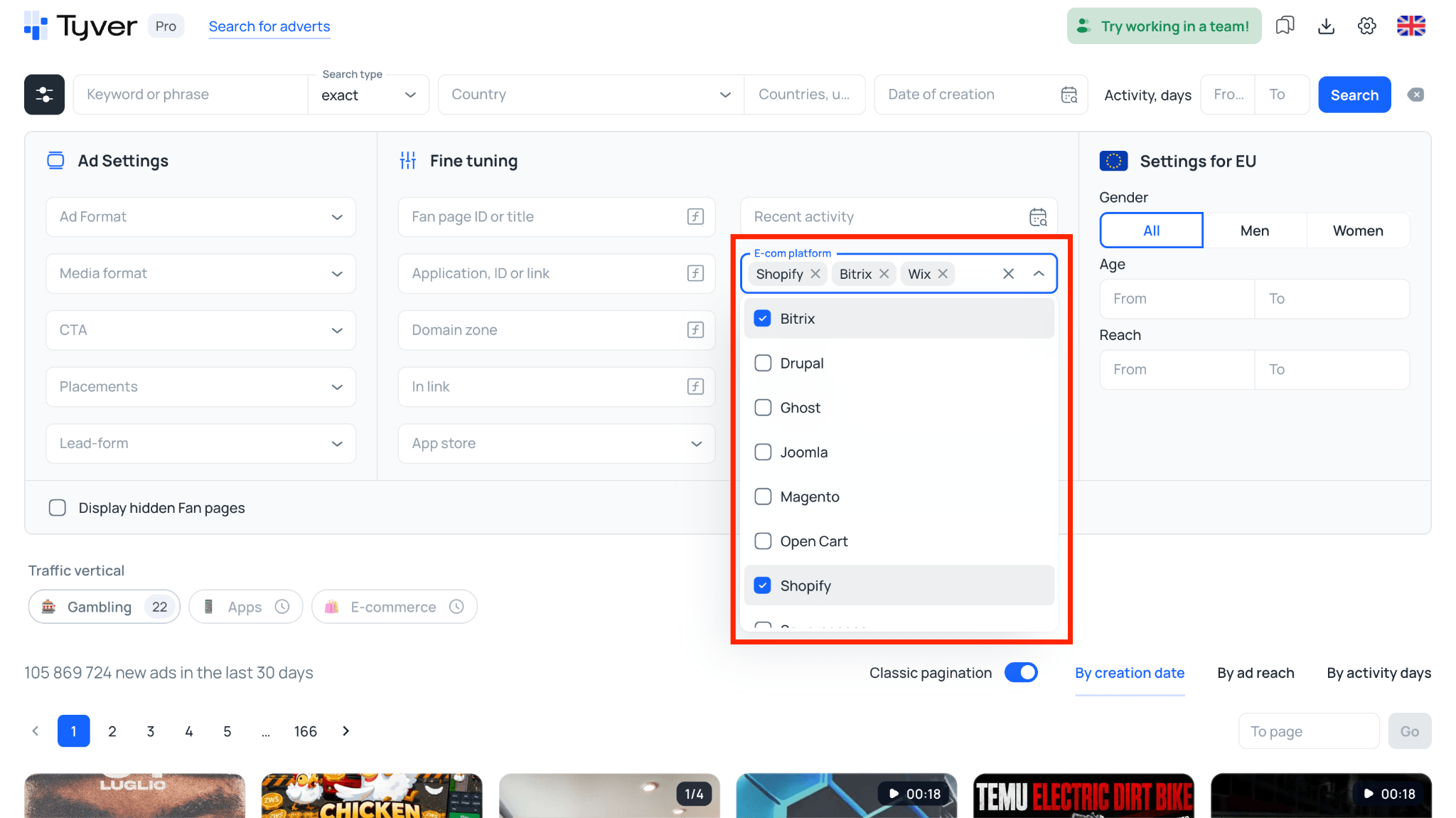
Task: Expand the Ad Format dropdown
Action: tap(200, 217)
